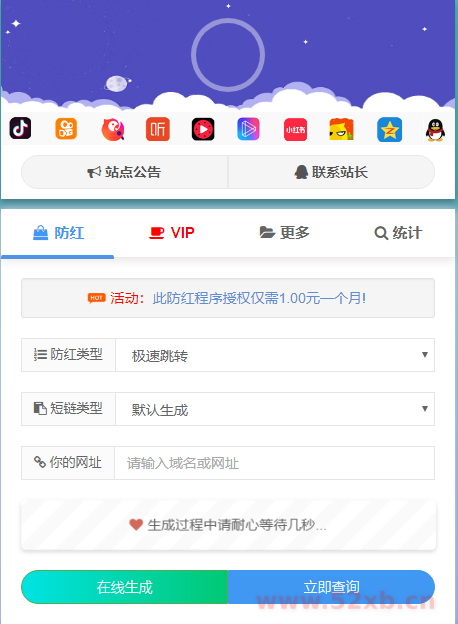
Task: Click the TikTok (Douyin) app icon
Action: click(x=20, y=129)
